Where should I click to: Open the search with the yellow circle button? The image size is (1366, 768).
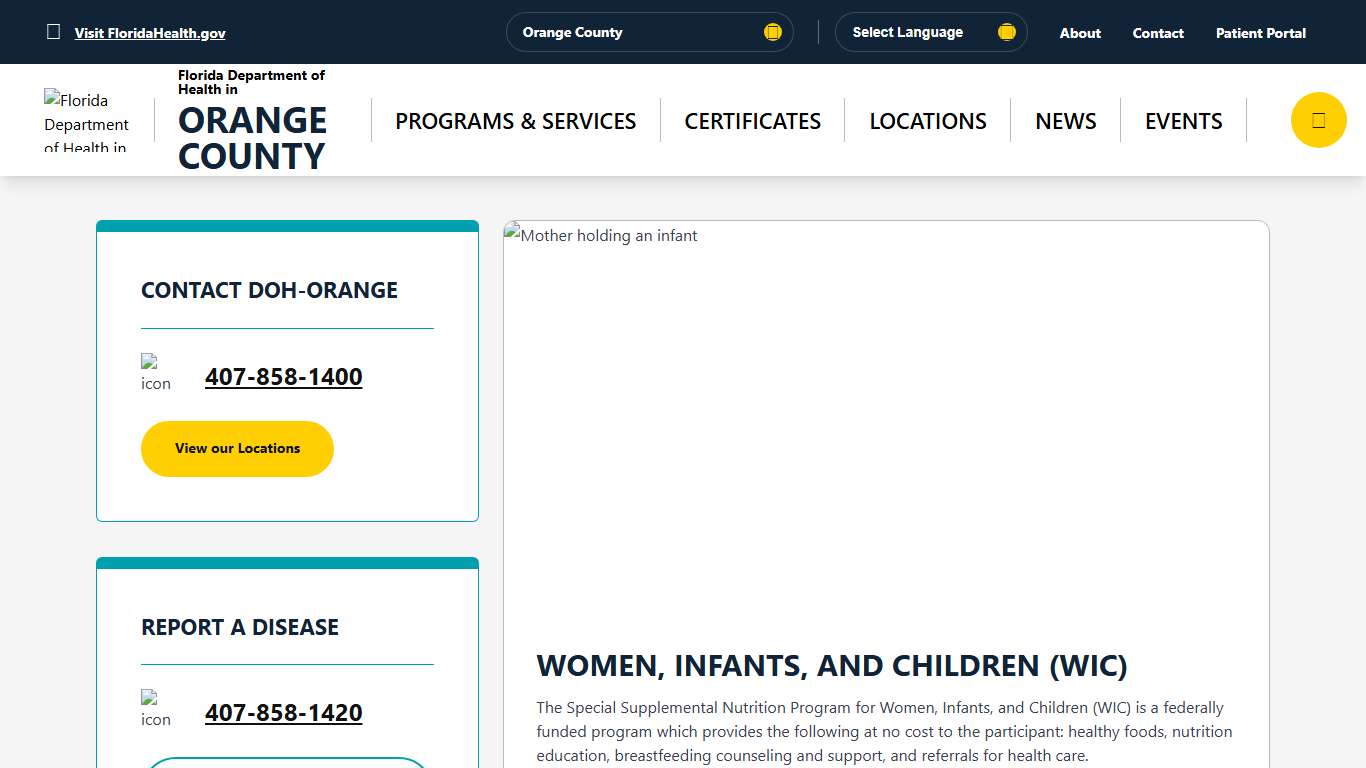click(1318, 119)
